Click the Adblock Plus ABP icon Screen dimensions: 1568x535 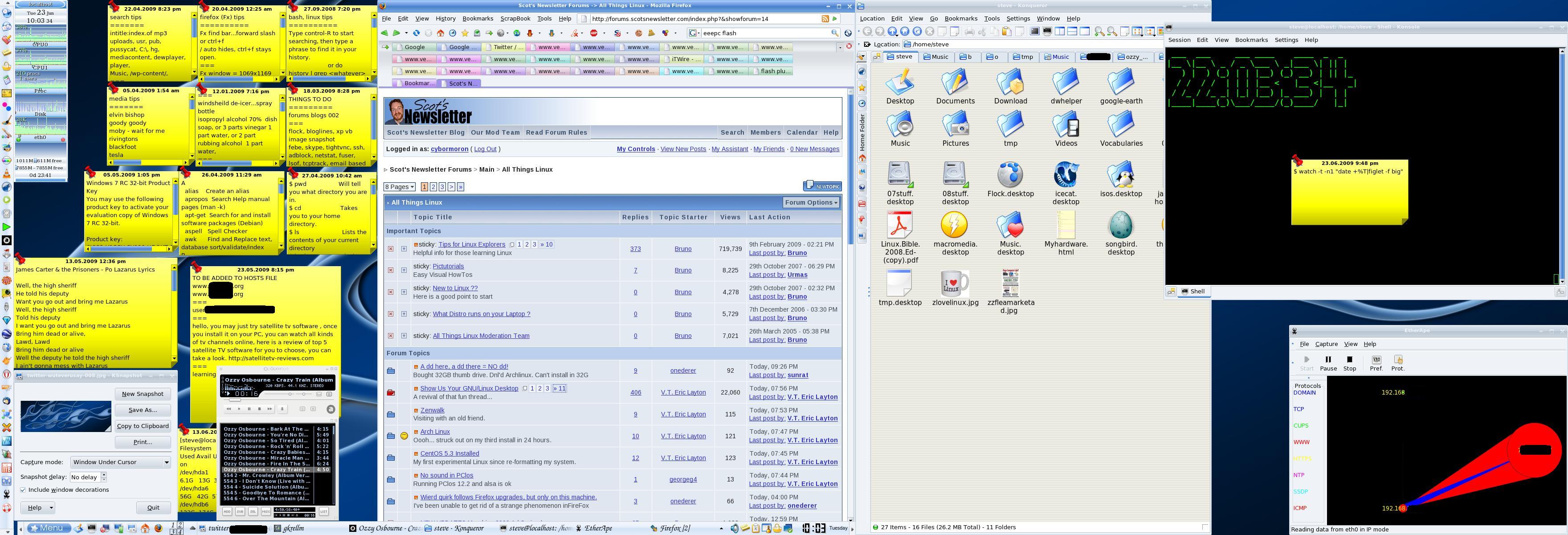tap(594, 33)
